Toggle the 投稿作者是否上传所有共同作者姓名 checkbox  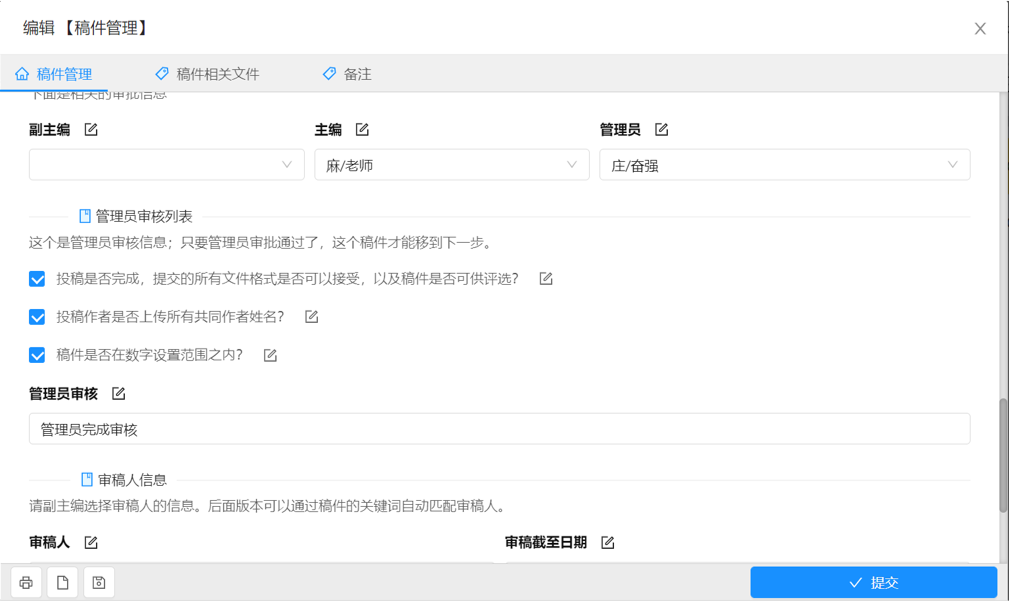[37, 317]
